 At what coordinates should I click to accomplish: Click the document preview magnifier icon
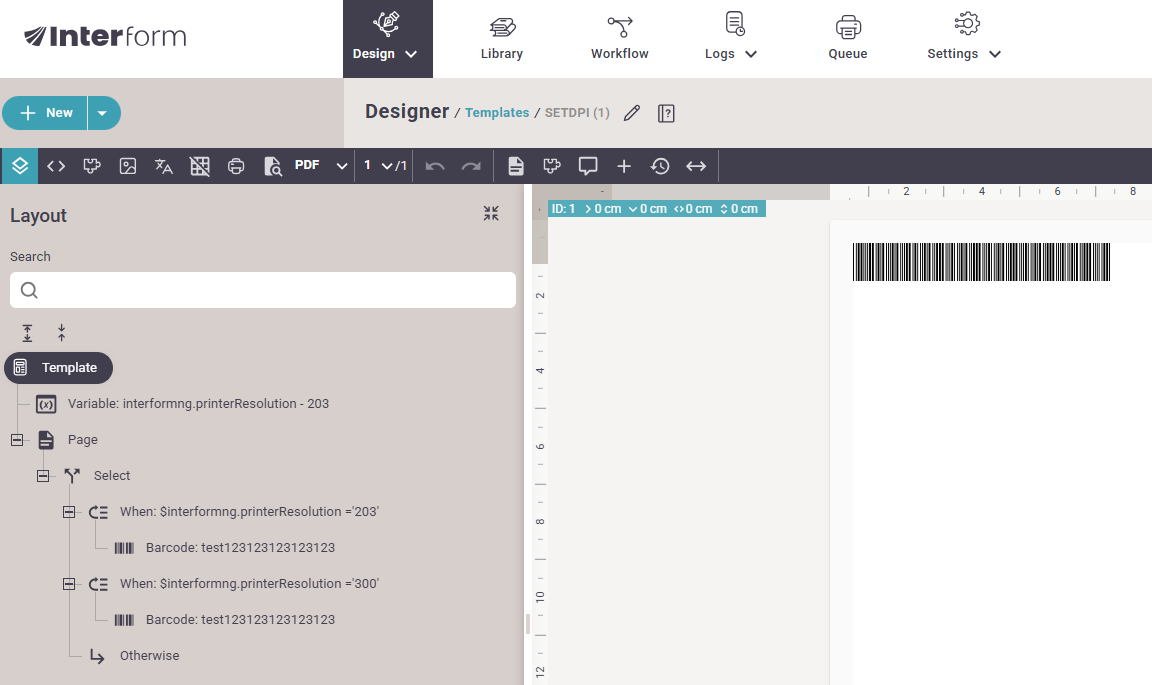[x=272, y=166]
